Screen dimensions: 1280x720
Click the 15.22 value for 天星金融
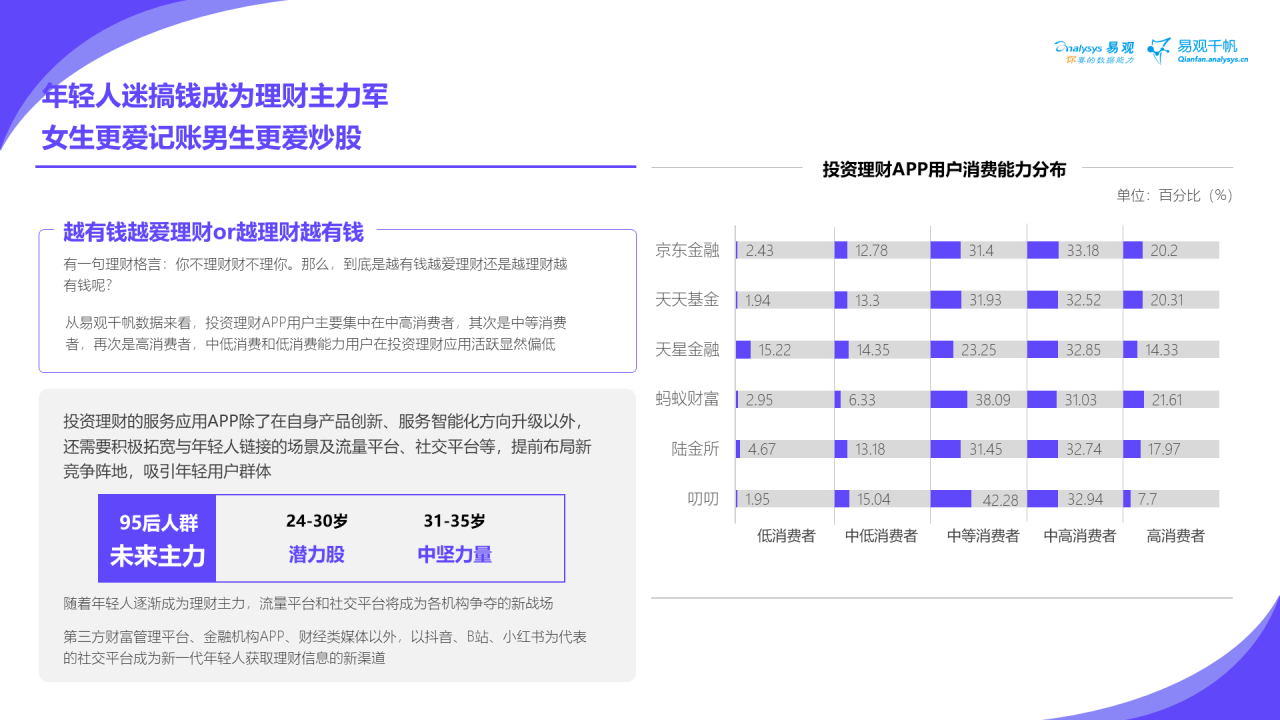tap(774, 350)
